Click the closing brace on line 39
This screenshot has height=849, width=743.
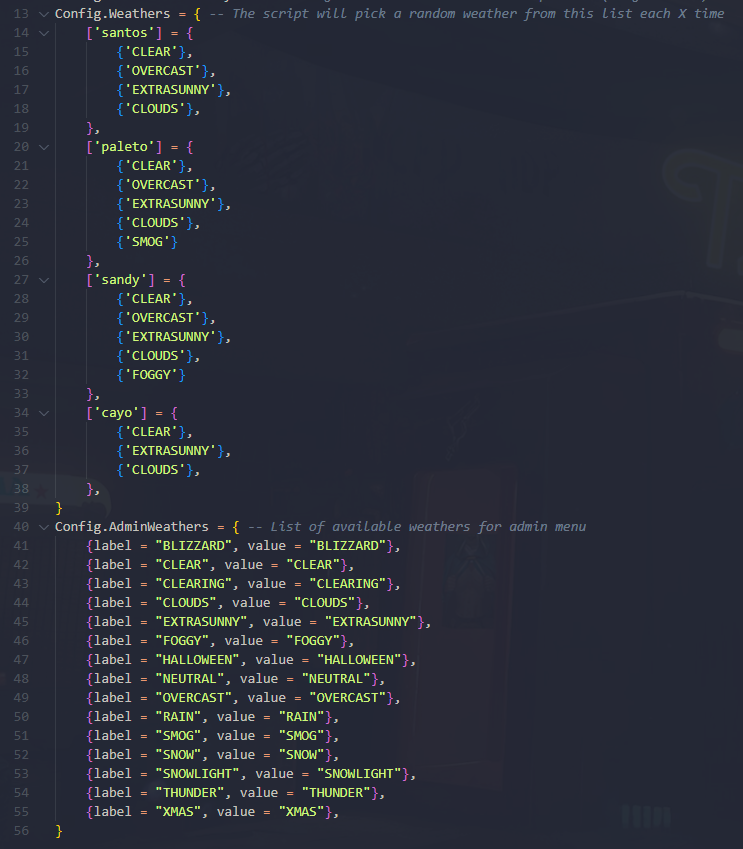pyautogui.click(x=58, y=508)
